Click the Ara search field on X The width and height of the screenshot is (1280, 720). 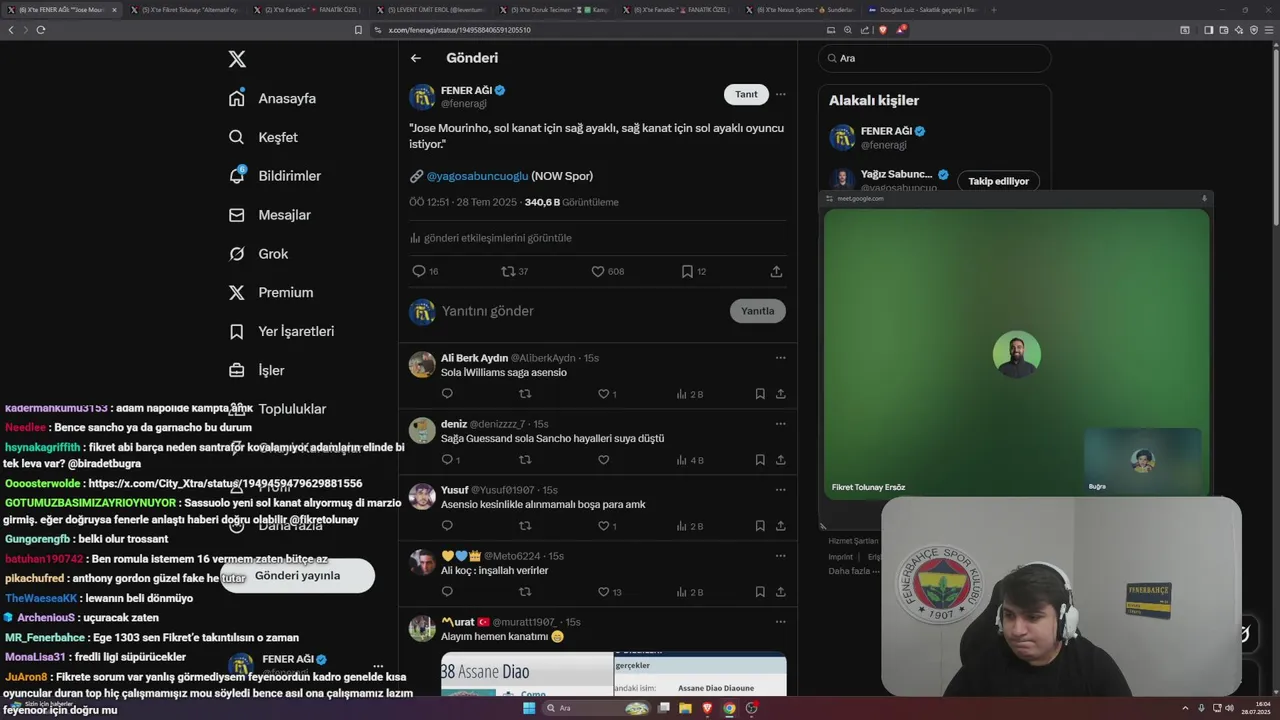click(x=935, y=58)
